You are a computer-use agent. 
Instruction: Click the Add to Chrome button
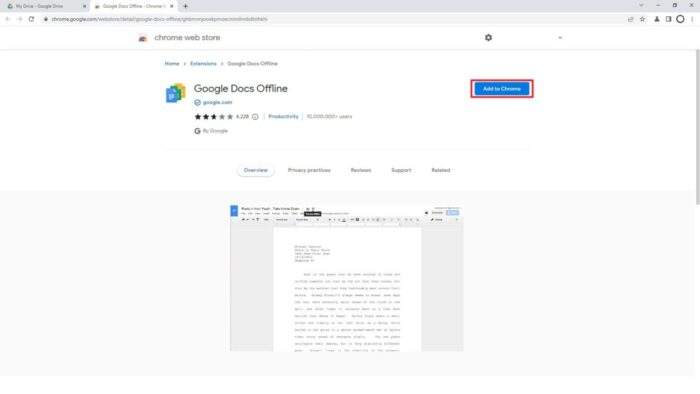(x=501, y=89)
